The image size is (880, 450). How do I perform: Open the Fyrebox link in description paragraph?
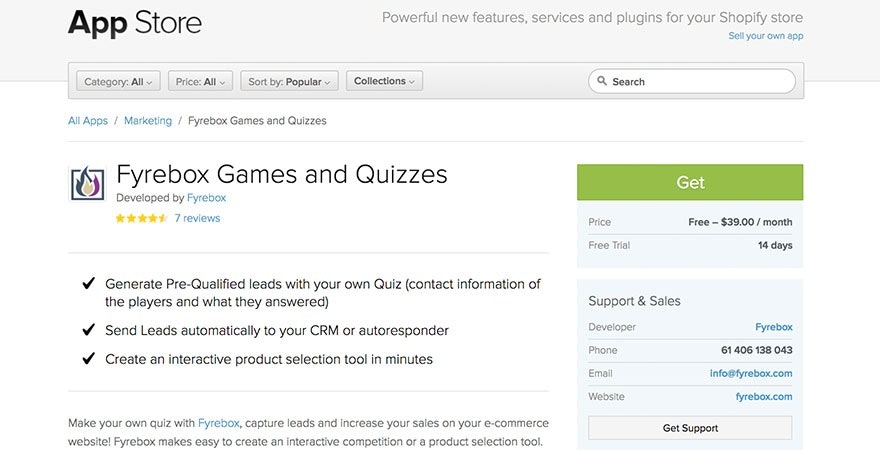[218, 423]
